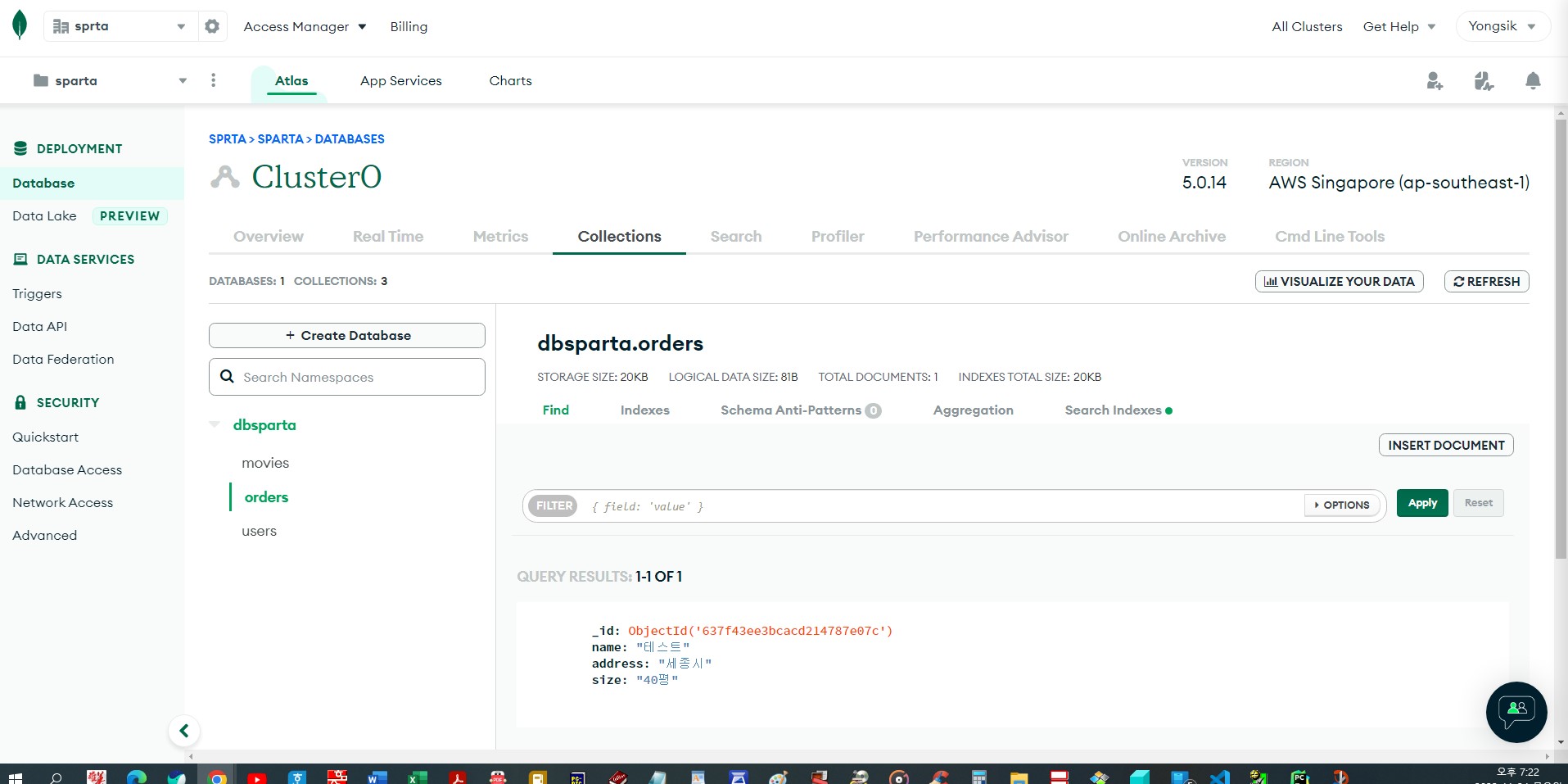Image resolution: width=1568 pixels, height=784 pixels.
Task: Focus the Search Namespaces field
Action: click(347, 377)
